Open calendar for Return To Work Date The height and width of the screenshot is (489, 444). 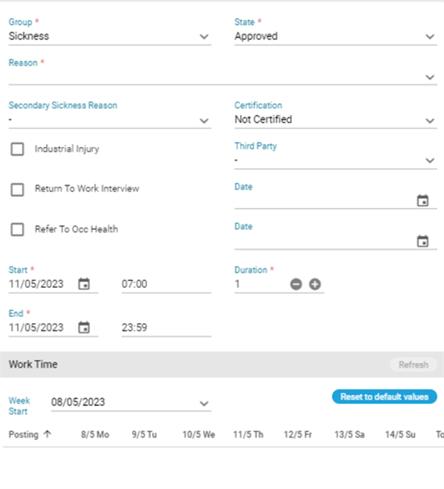423,201
